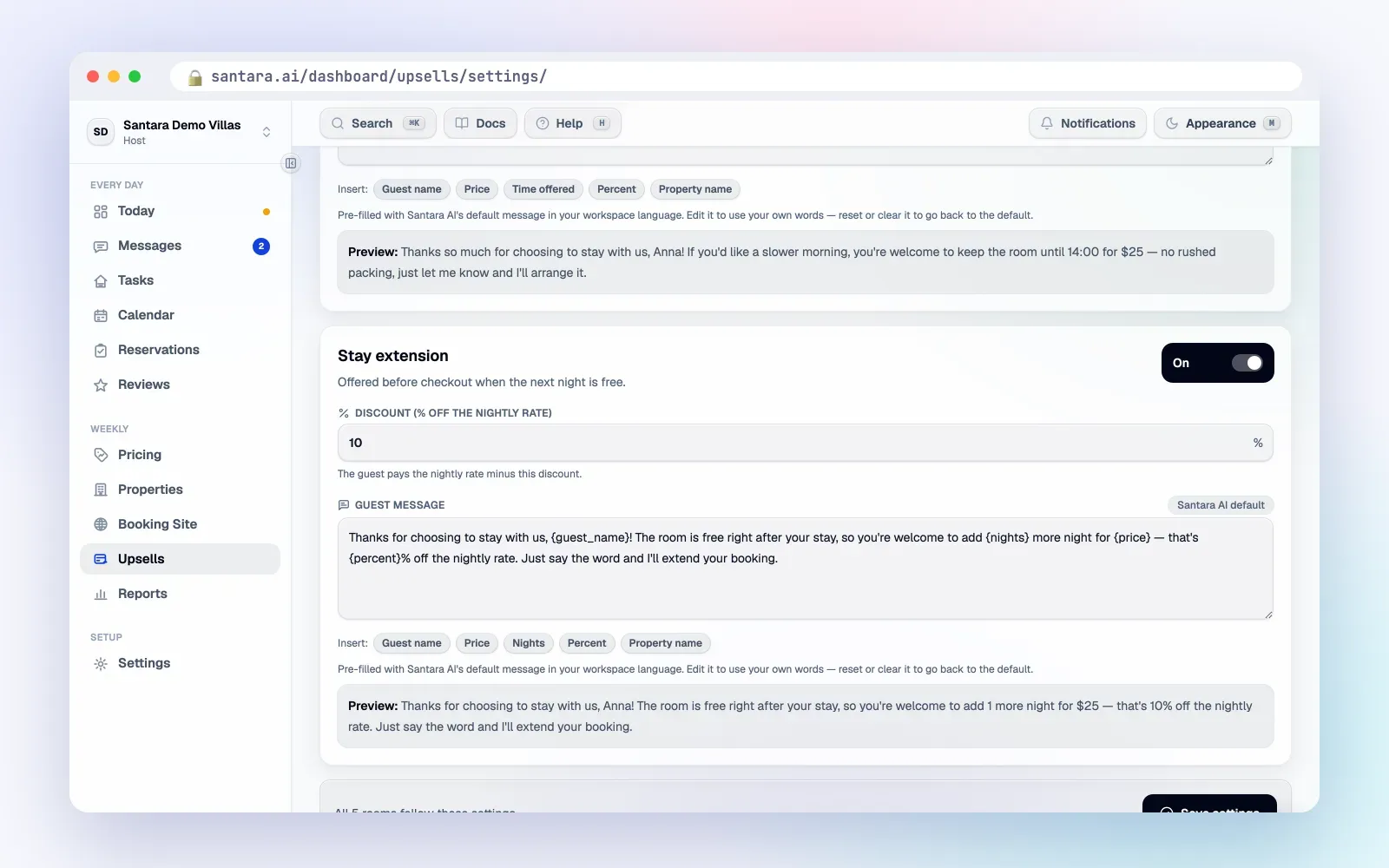Open Notifications panel
This screenshot has height=868, width=1389.
click(x=1088, y=123)
